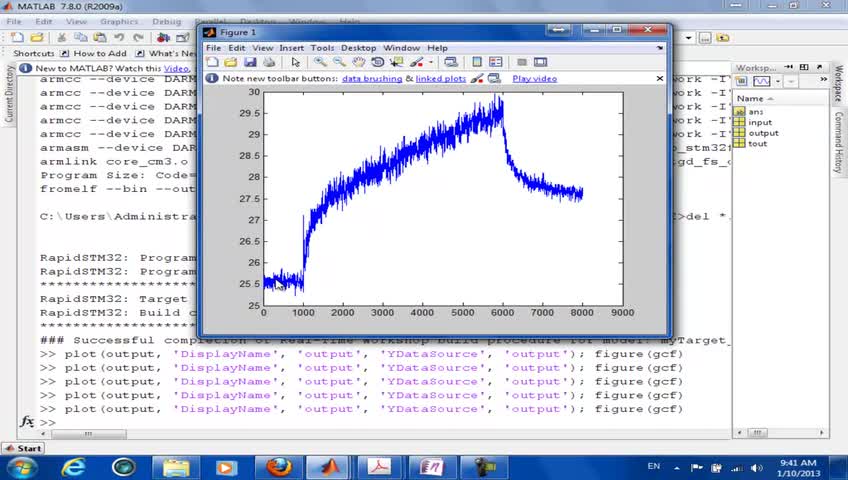
Task: Click the Undo icon in MATLAB toolbar
Action: (x=119, y=38)
